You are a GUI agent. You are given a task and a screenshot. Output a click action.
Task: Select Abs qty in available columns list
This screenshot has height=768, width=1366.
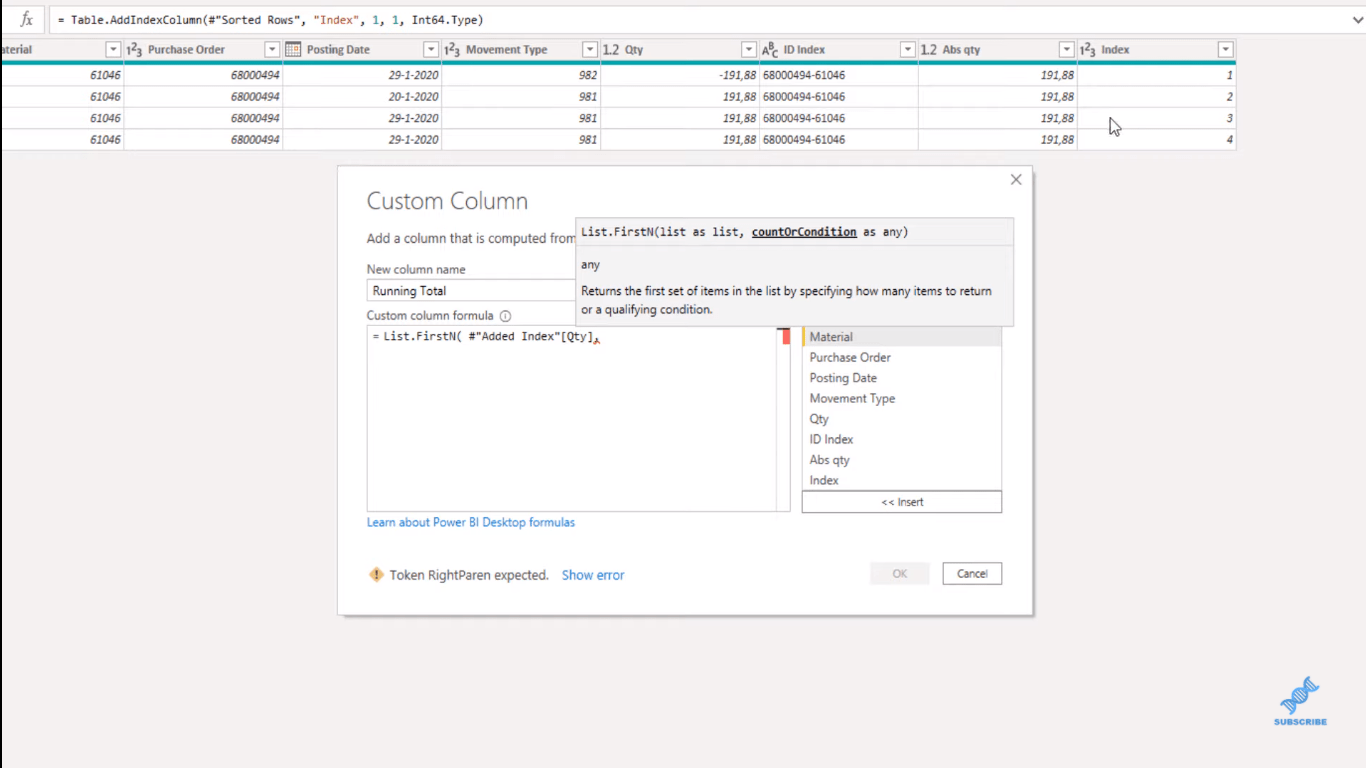click(902, 460)
